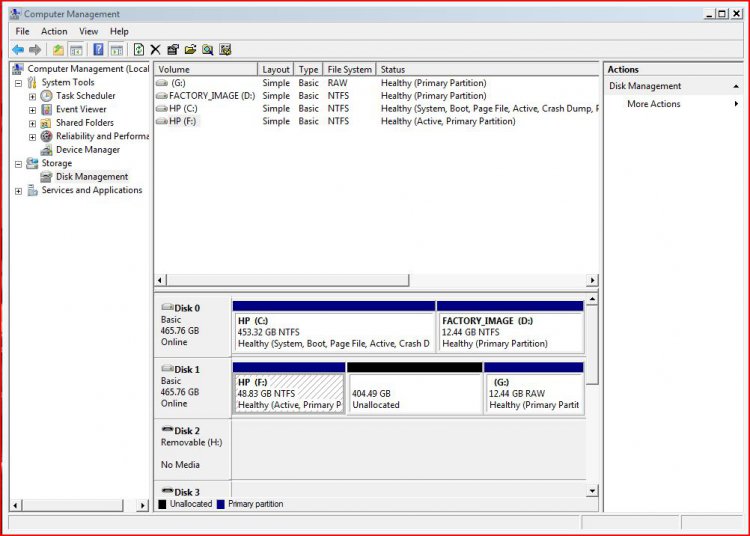Click the Open folder toolbar icon
750x536 pixels.
pyautogui.click(x=190, y=50)
